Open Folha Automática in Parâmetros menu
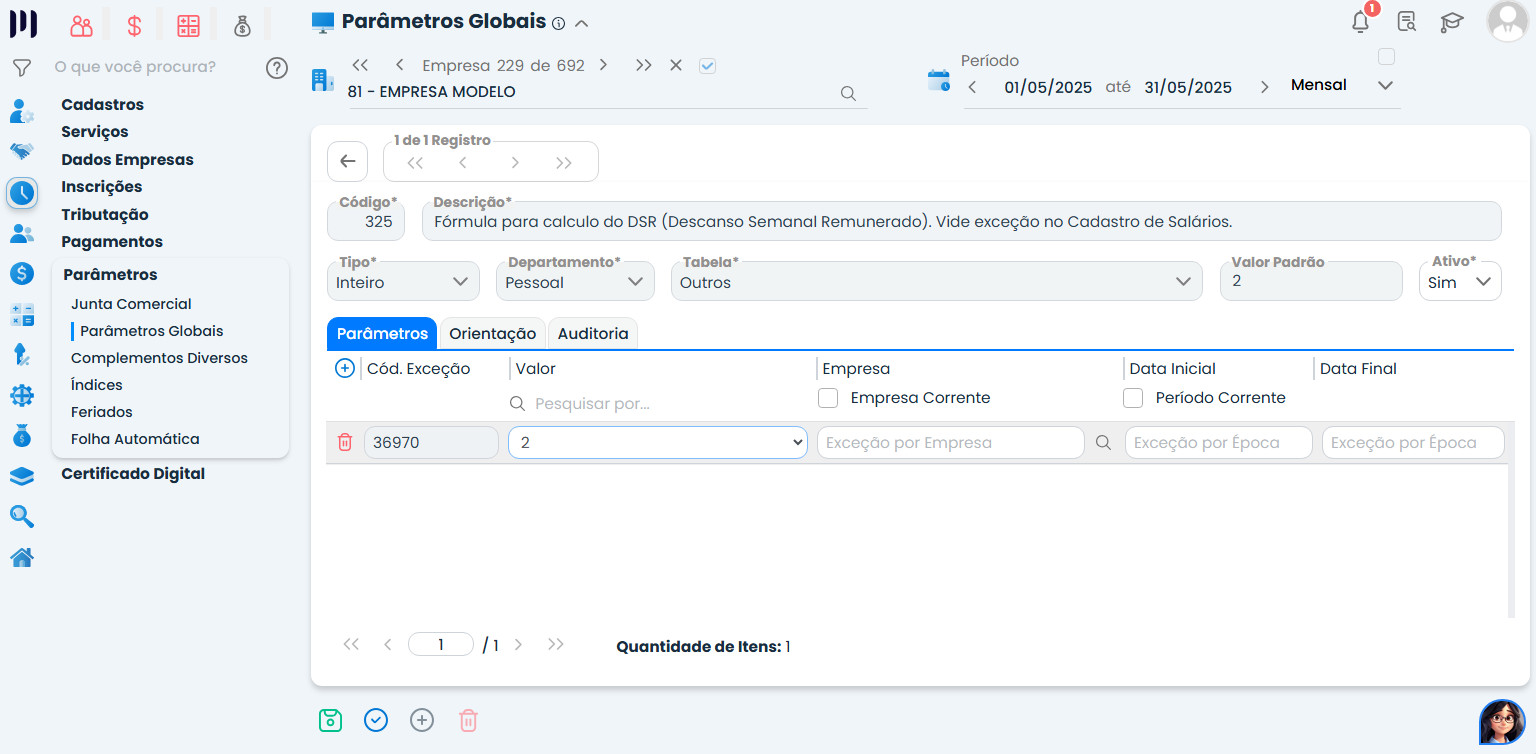This screenshot has height=754, width=1536. (135, 439)
